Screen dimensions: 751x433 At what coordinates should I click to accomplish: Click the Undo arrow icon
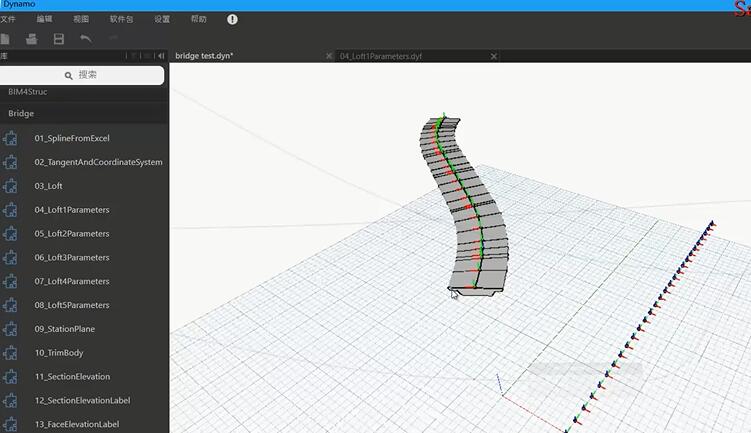[x=86, y=38]
